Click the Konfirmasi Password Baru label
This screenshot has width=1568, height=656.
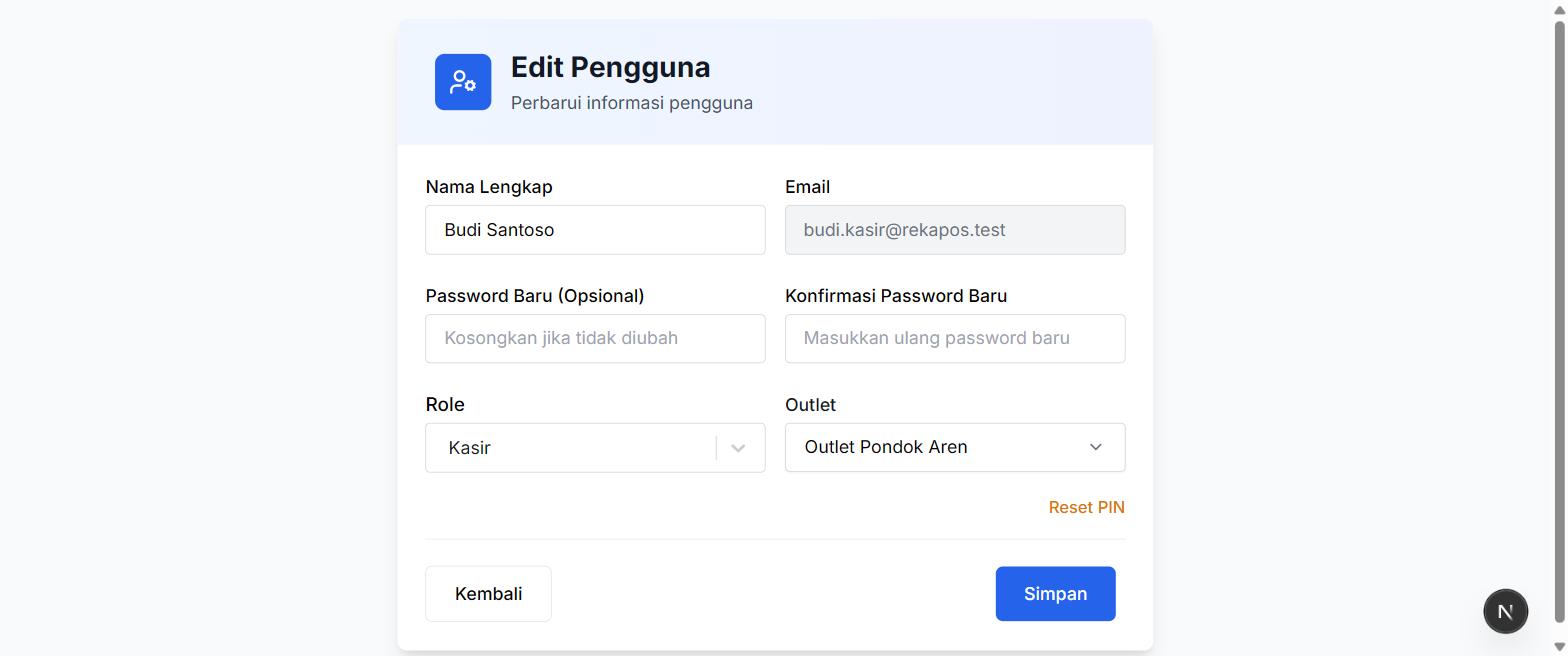[896, 296]
